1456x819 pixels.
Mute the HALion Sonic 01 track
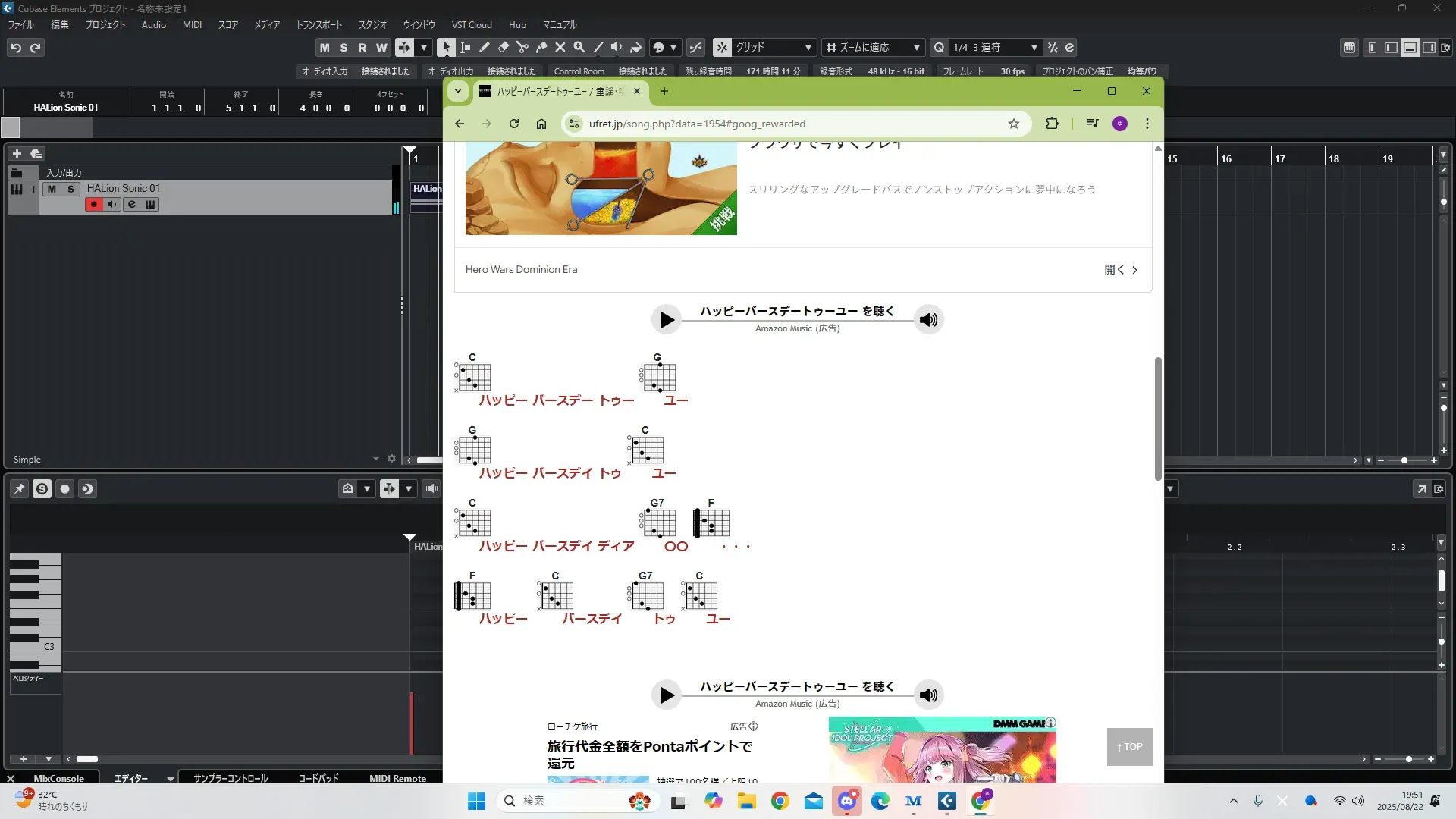[52, 189]
